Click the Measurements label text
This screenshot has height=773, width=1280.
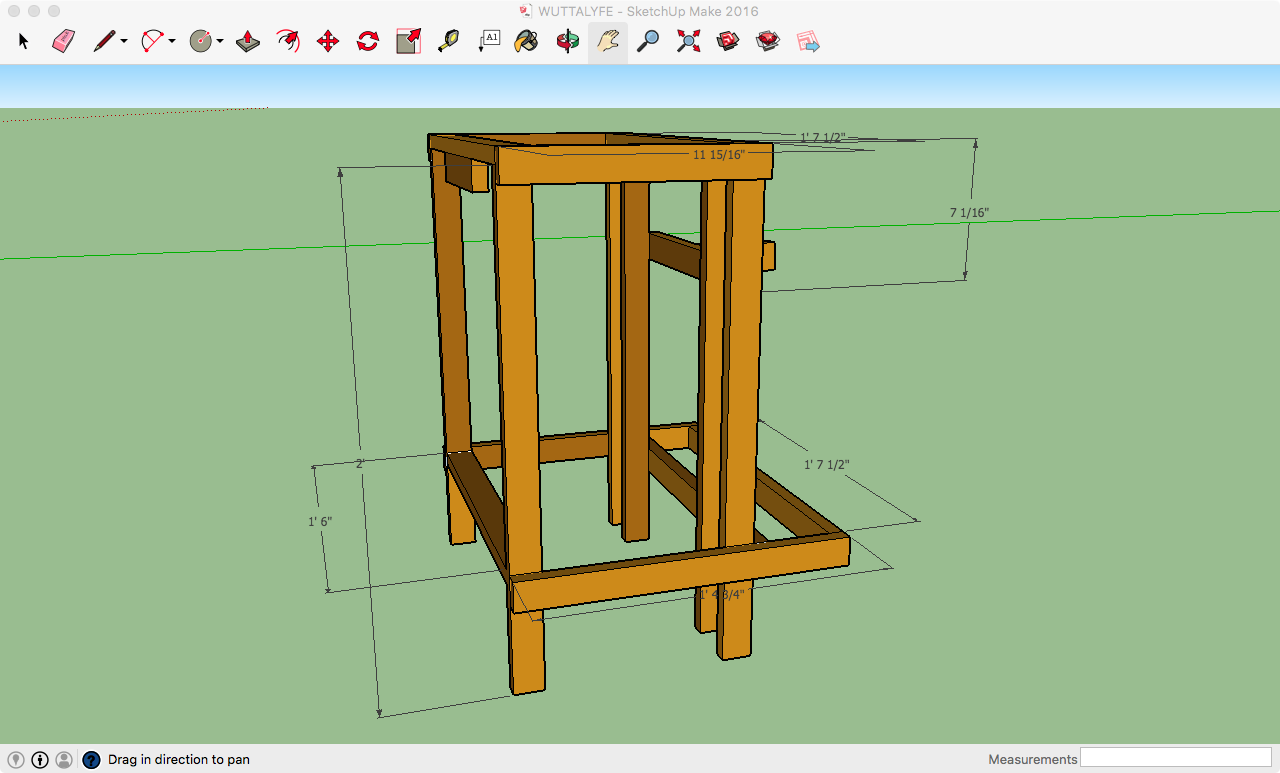pos(1033,759)
